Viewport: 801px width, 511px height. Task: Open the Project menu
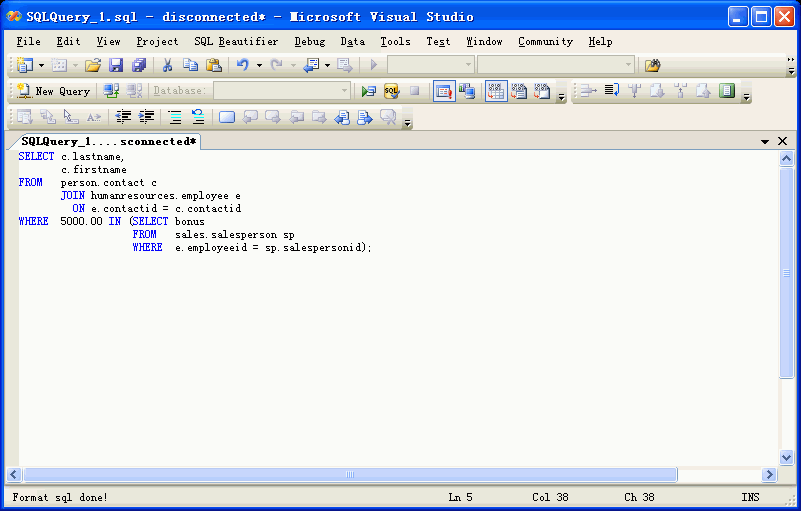click(x=157, y=41)
